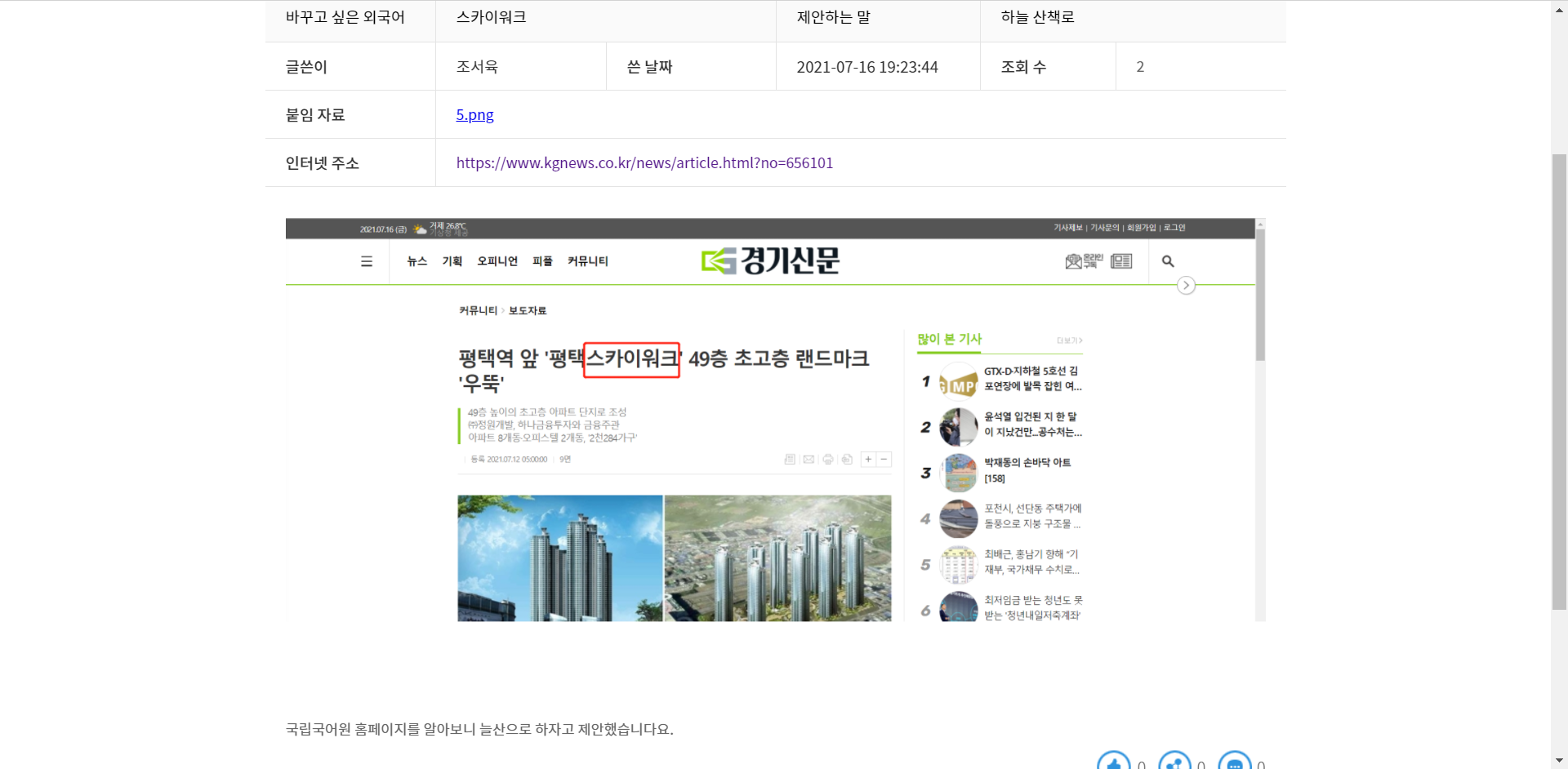Screen dimensions: 1568x769
Task: Click the 경기신문 logo
Action: pyautogui.click(x=770, y=261)
